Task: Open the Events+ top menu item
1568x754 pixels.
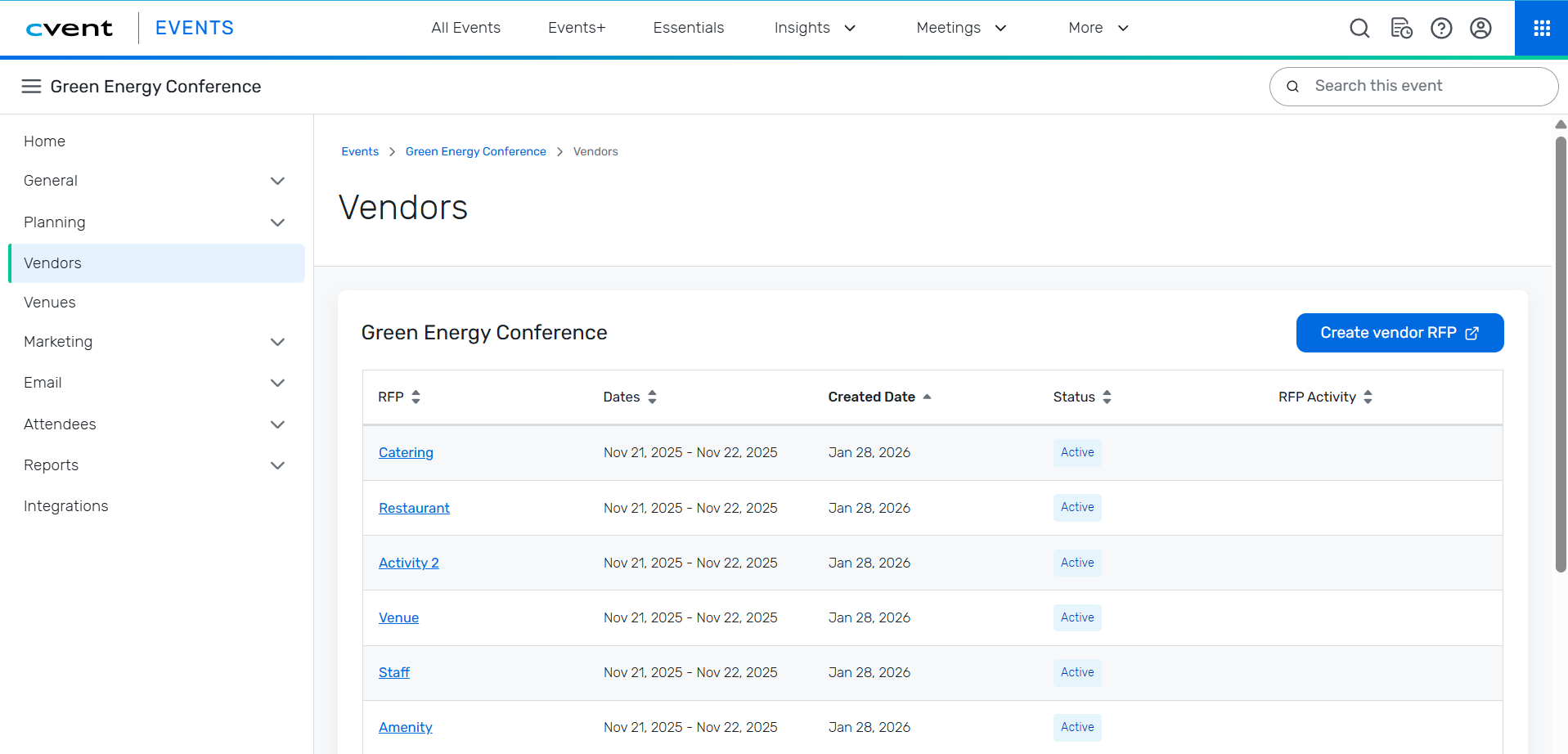Action: (577, 28)
